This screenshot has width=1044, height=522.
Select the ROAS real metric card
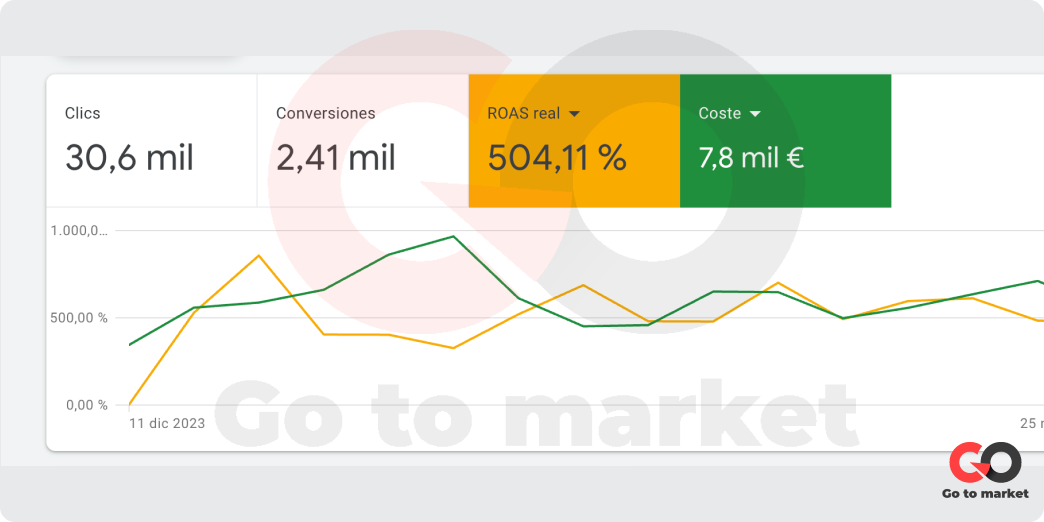pos(574,140)
